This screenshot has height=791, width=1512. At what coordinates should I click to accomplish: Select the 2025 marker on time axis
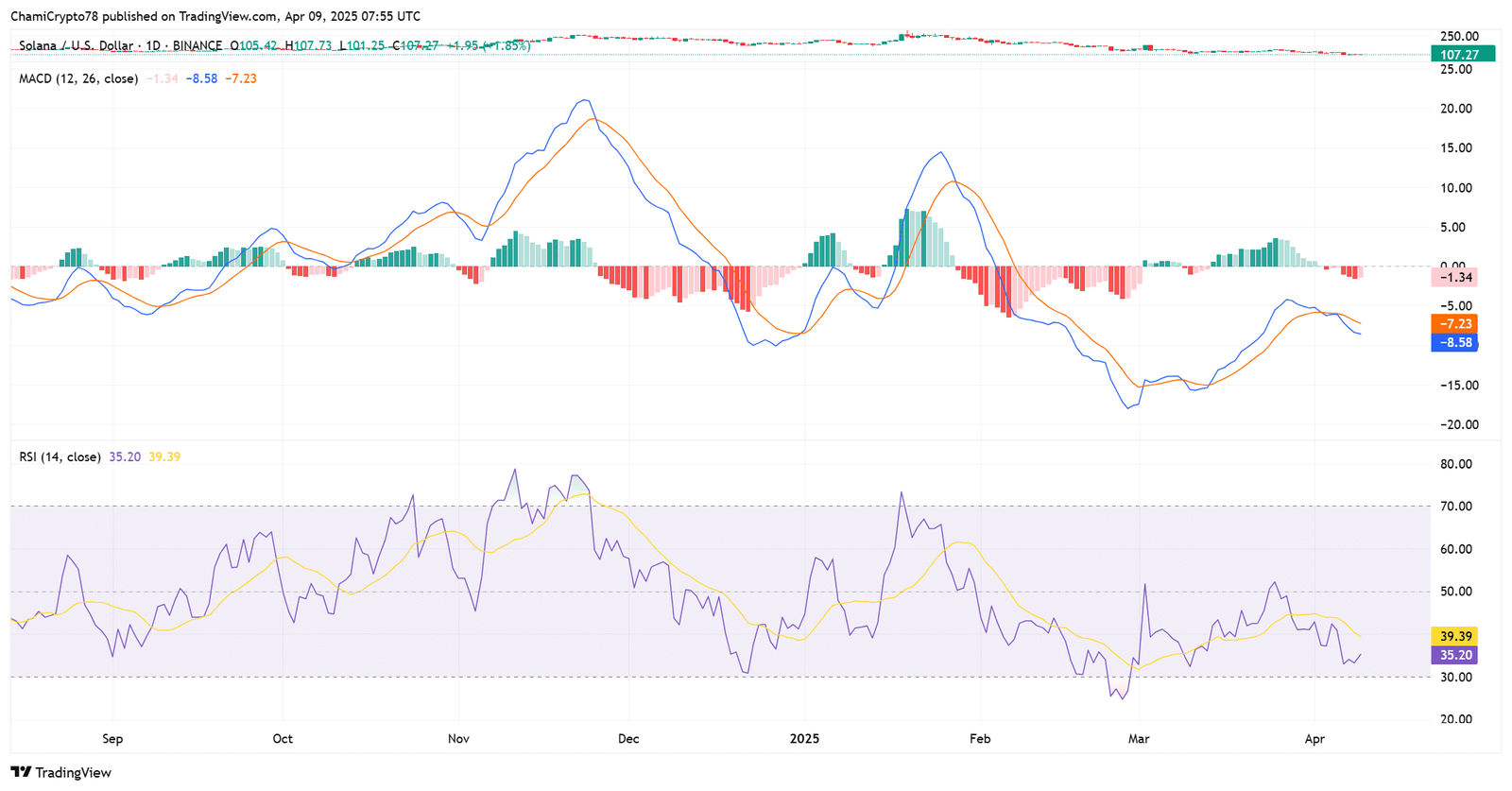pos(804,739)
